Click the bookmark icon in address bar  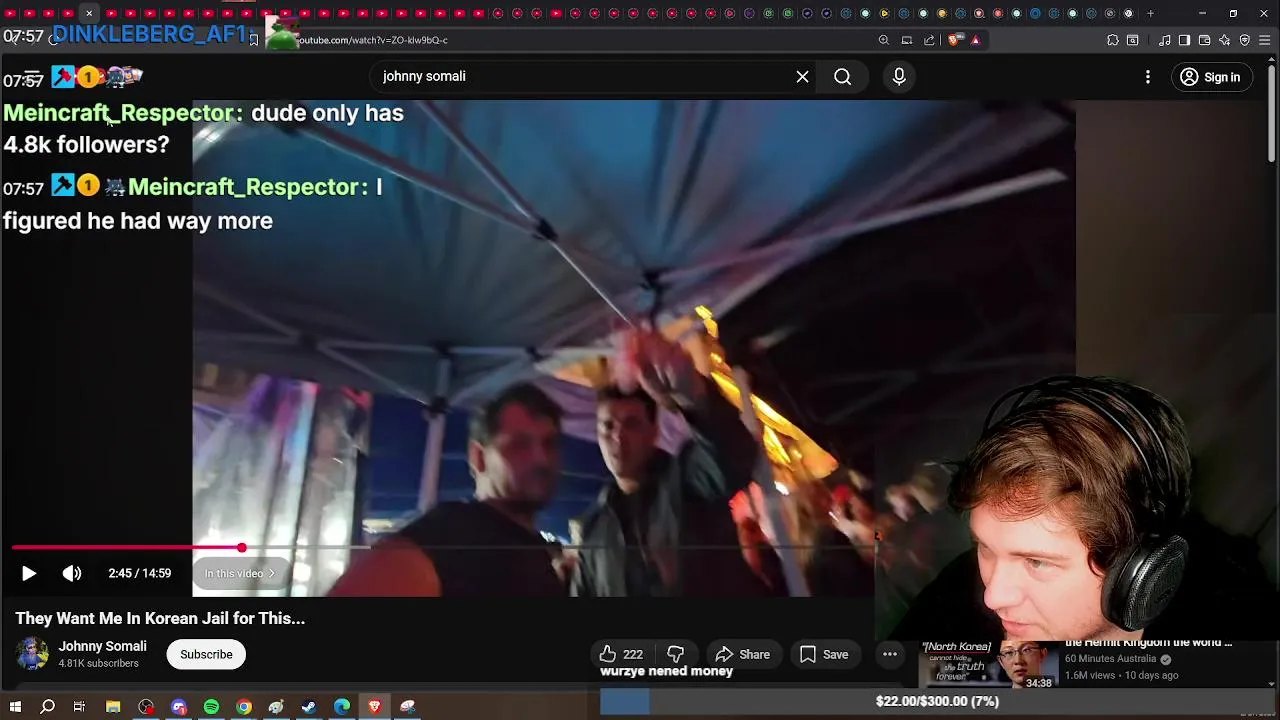(x=254, y=40)
